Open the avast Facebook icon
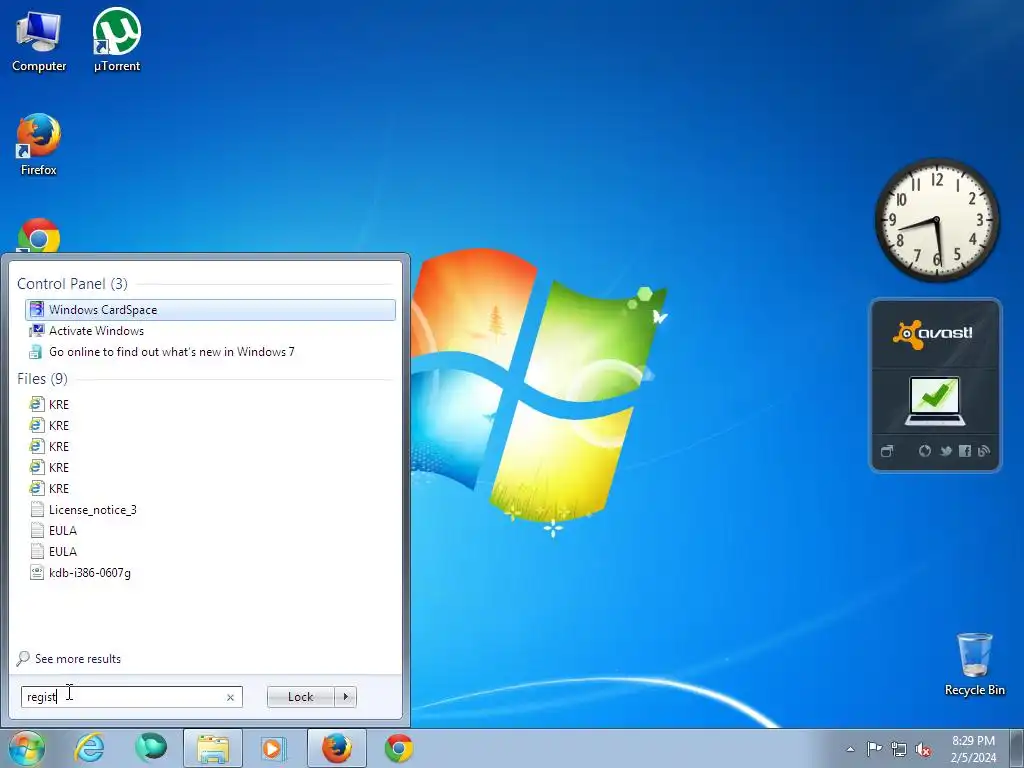Viewport: 1024px width, 768px height. coord(965,451)
